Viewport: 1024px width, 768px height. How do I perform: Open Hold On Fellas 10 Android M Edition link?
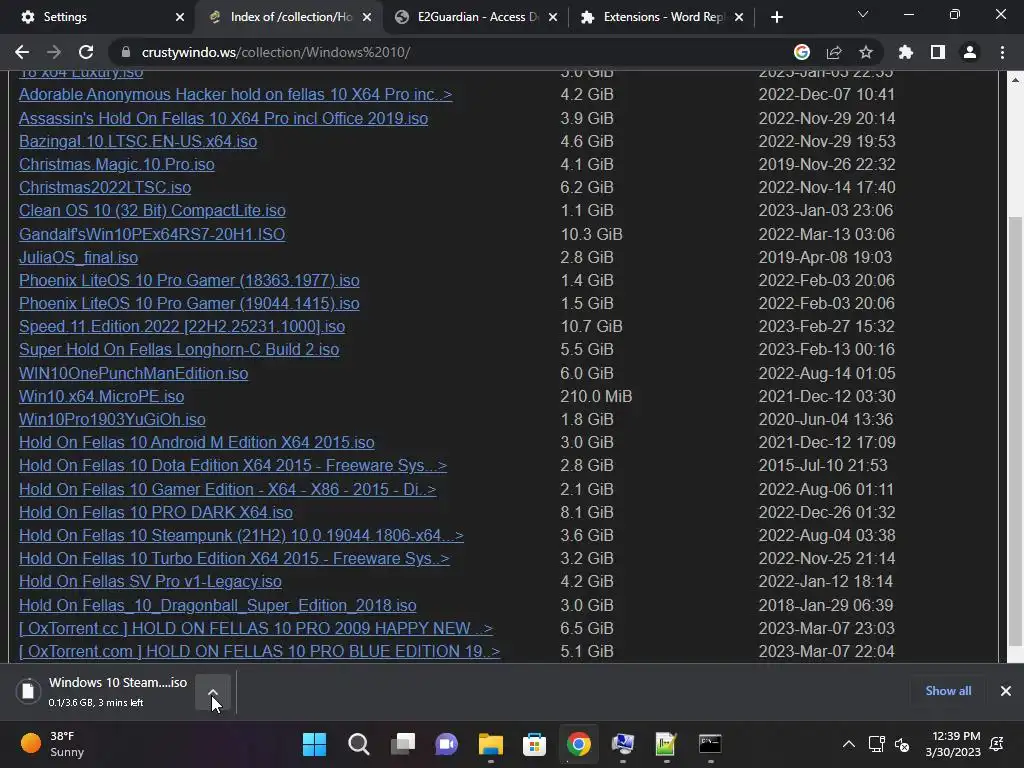click(x=197, y=442)
